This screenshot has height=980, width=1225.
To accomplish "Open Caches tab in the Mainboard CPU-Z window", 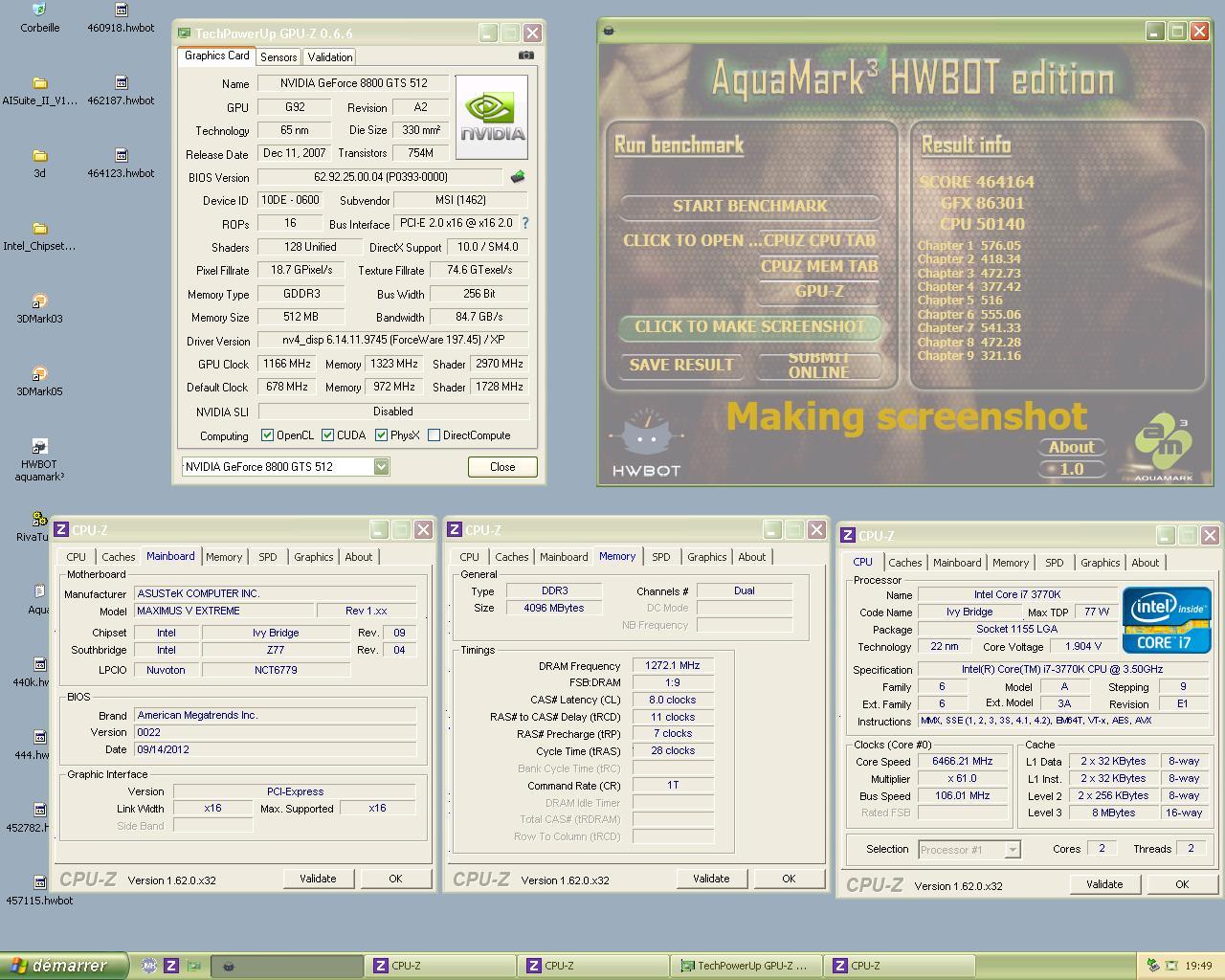I will [119, 557].
